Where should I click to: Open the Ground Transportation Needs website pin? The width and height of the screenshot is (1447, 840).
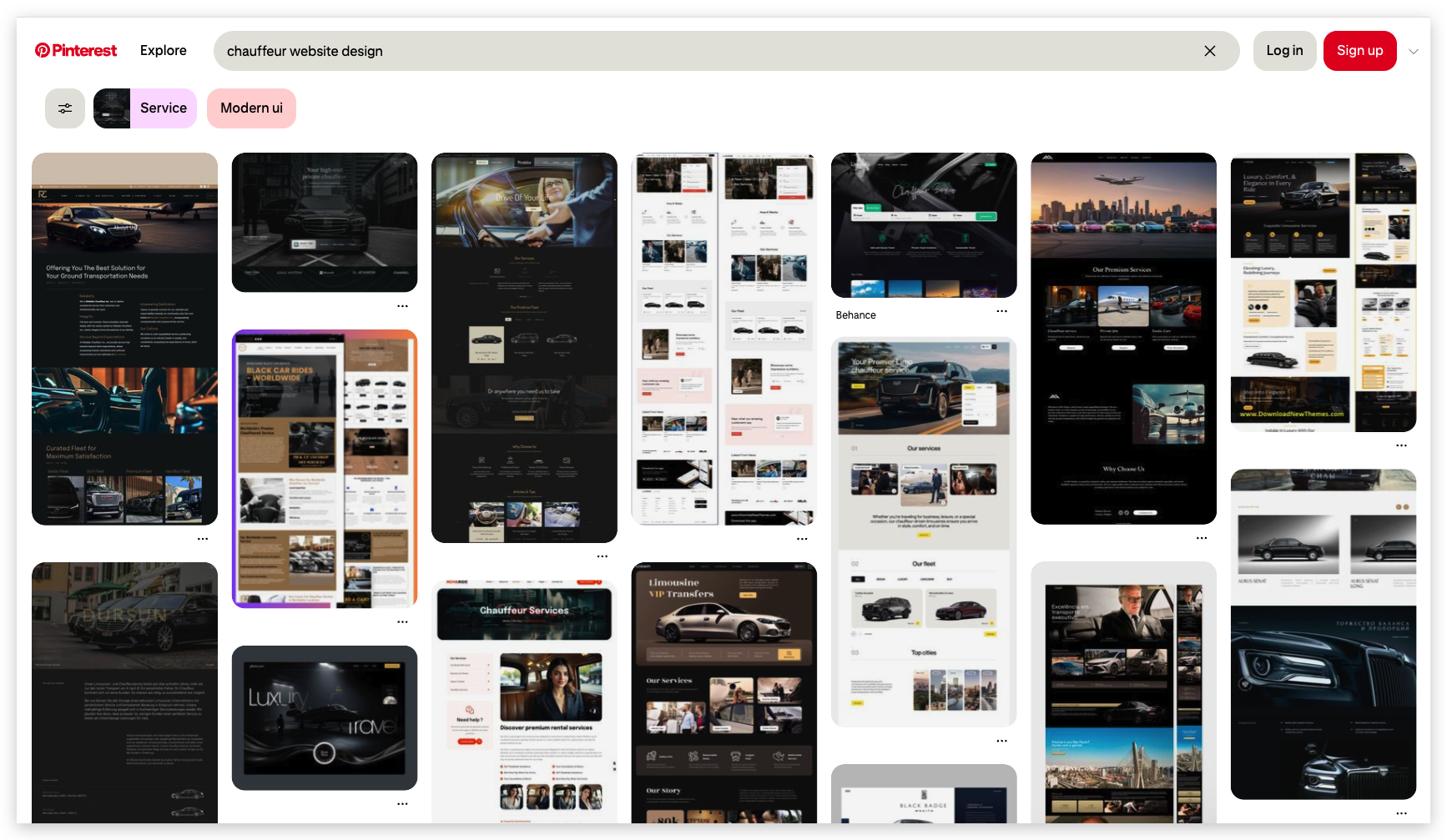[x=124, y=339]
